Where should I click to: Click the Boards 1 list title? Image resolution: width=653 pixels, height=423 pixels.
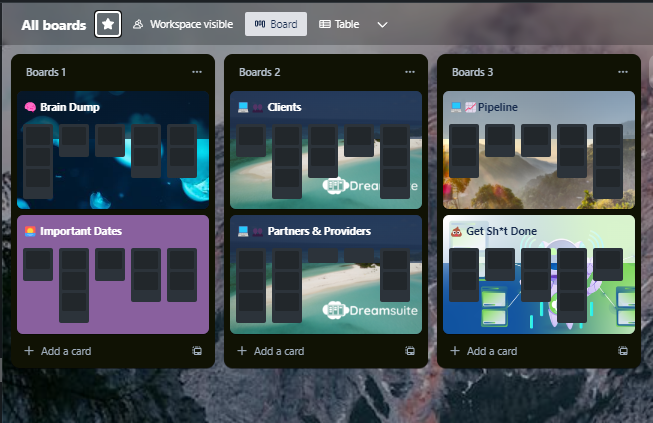[x=46, y=72]
